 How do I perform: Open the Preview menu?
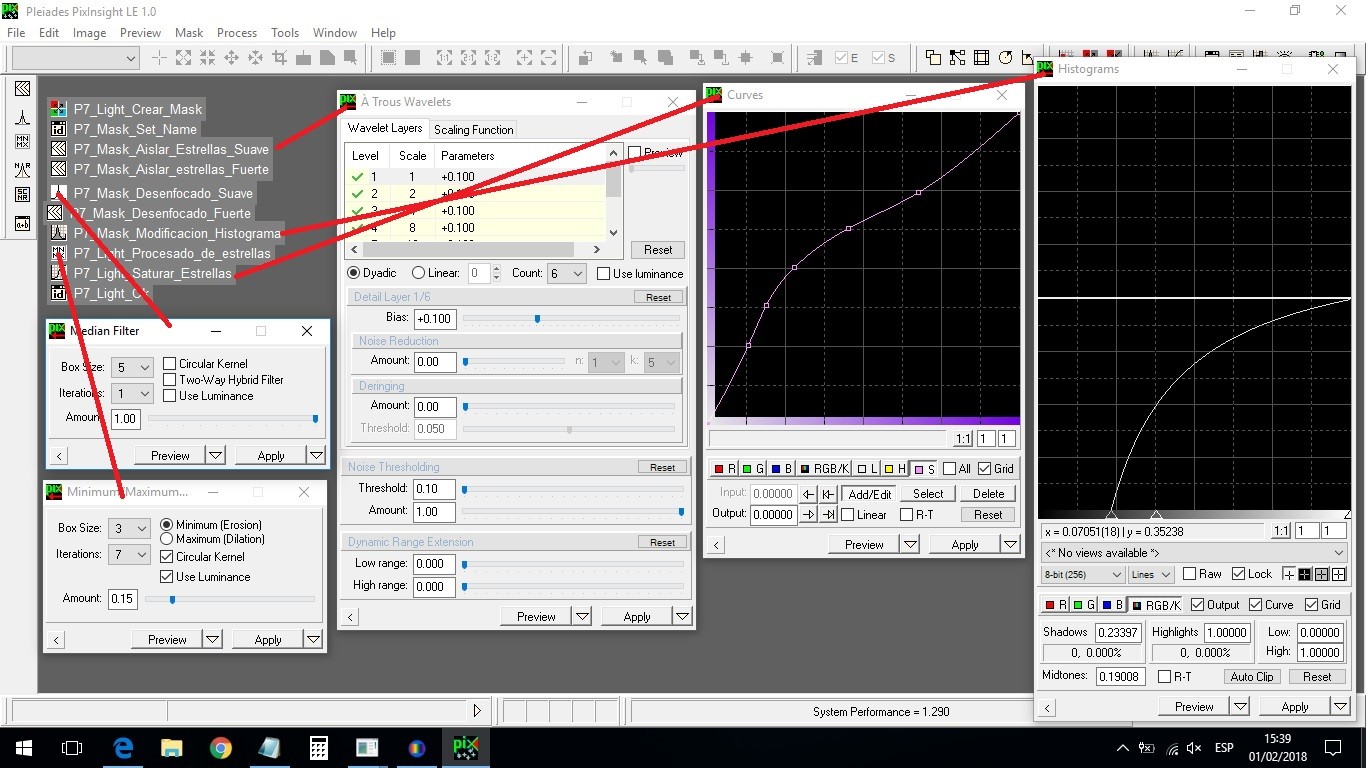(x=140, y=32)
